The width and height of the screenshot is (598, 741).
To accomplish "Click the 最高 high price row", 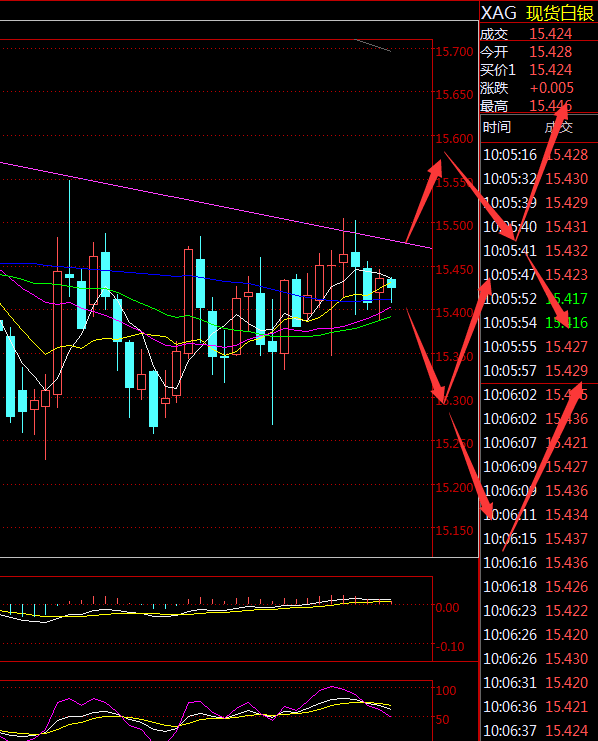I will [x=538, y=106].
